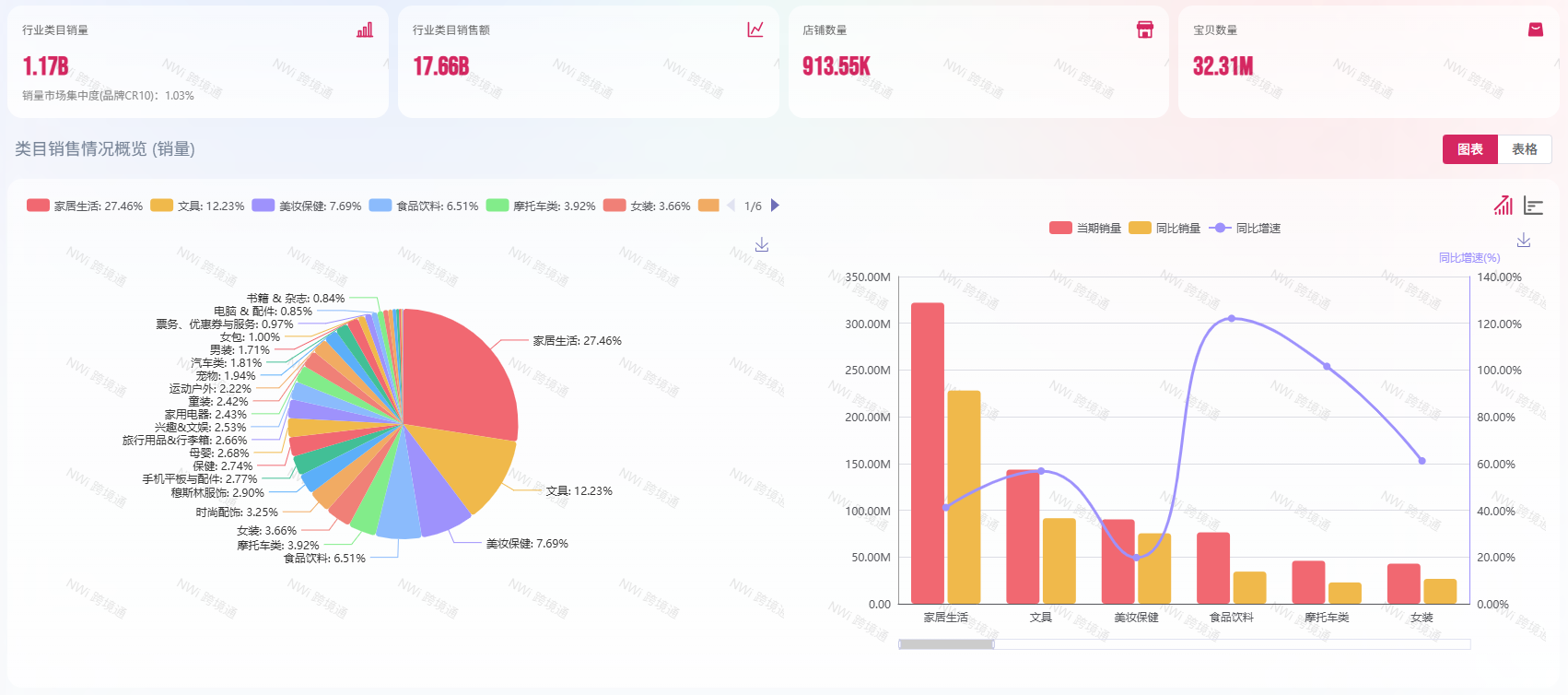
Task: Click the bag icon on 宝贝数量 card
Action: click(1535, 29)
